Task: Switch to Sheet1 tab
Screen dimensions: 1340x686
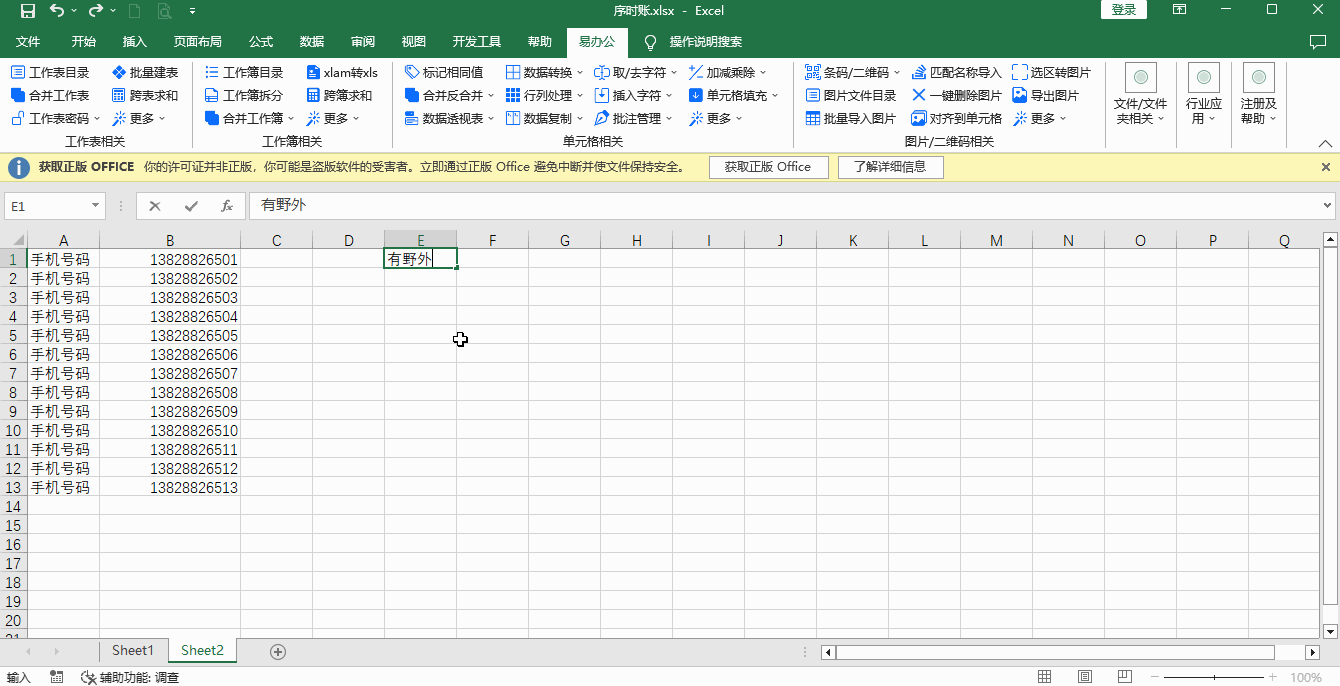Action: click(x=133, y=650)
